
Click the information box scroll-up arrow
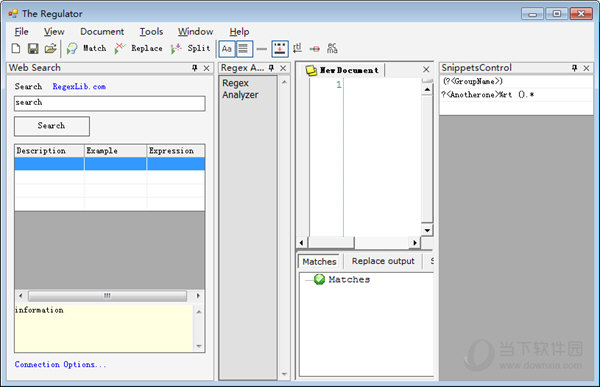tap(199, 312)
